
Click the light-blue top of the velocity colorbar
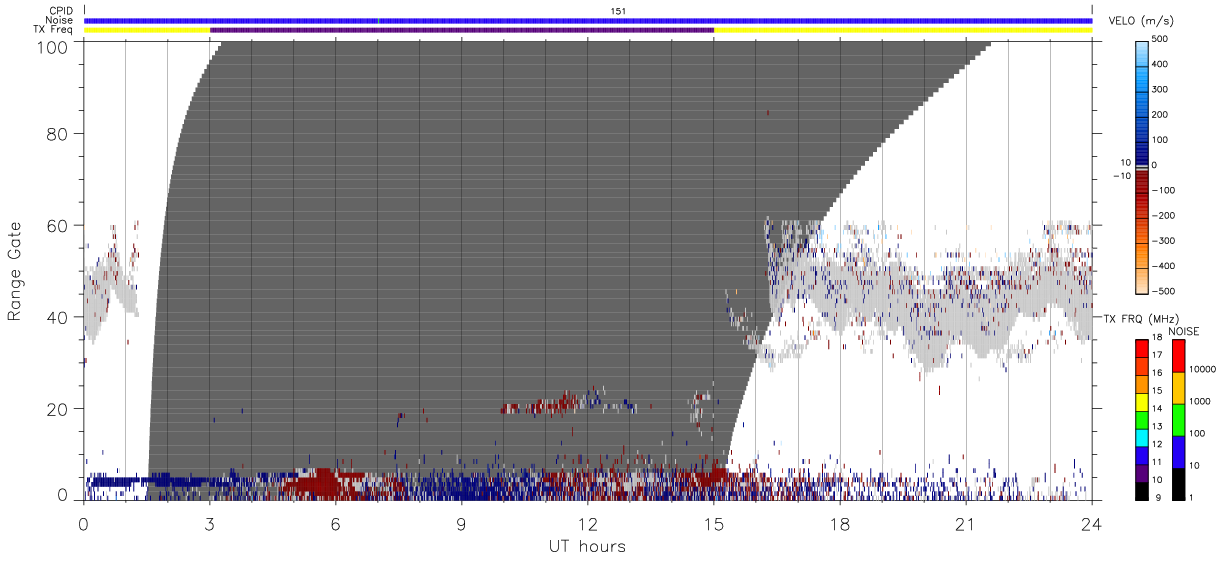[x=1143, y=52]
